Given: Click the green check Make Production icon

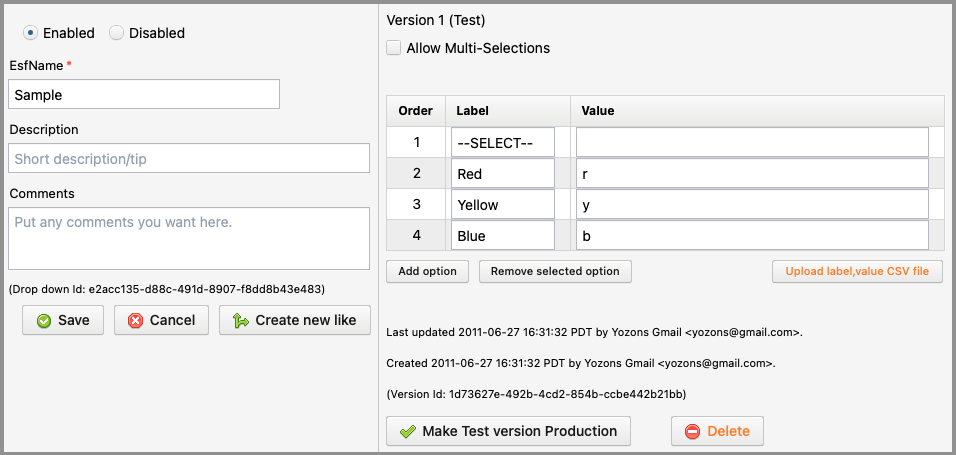Looking at the screenshot, I should [x=407, y=432].
